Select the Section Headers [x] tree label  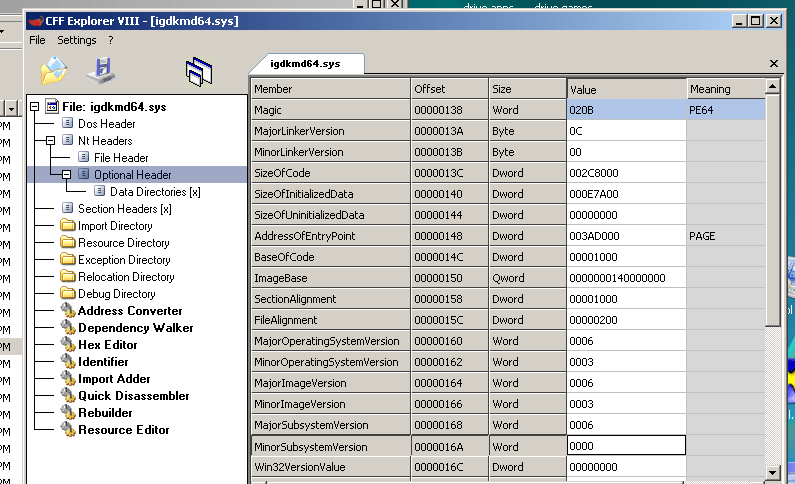click(125, 209)
